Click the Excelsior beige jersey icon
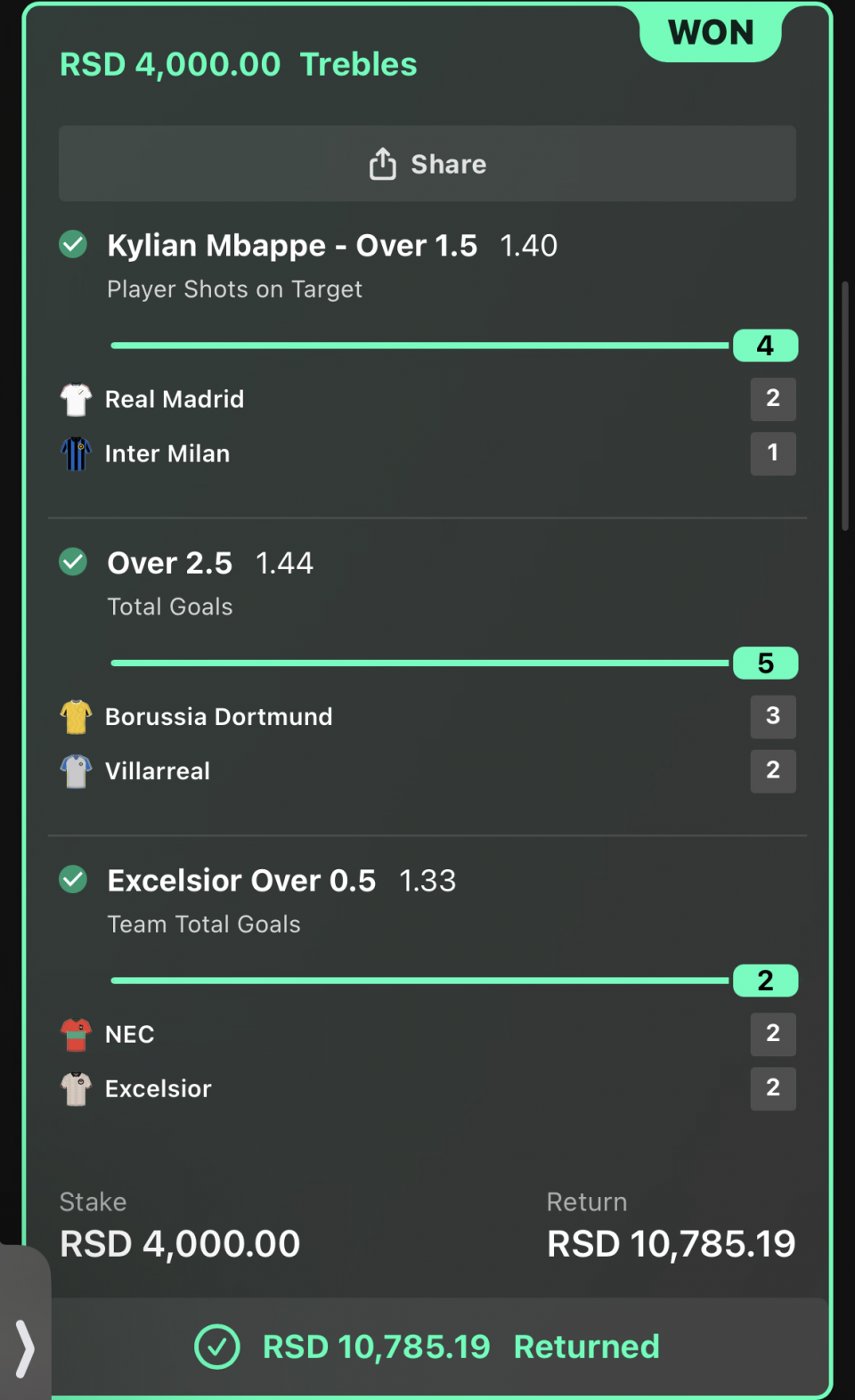Image resolution: width=855 pixels, height=1400 pixels. pyautogui.click(x=76, y=1088)
